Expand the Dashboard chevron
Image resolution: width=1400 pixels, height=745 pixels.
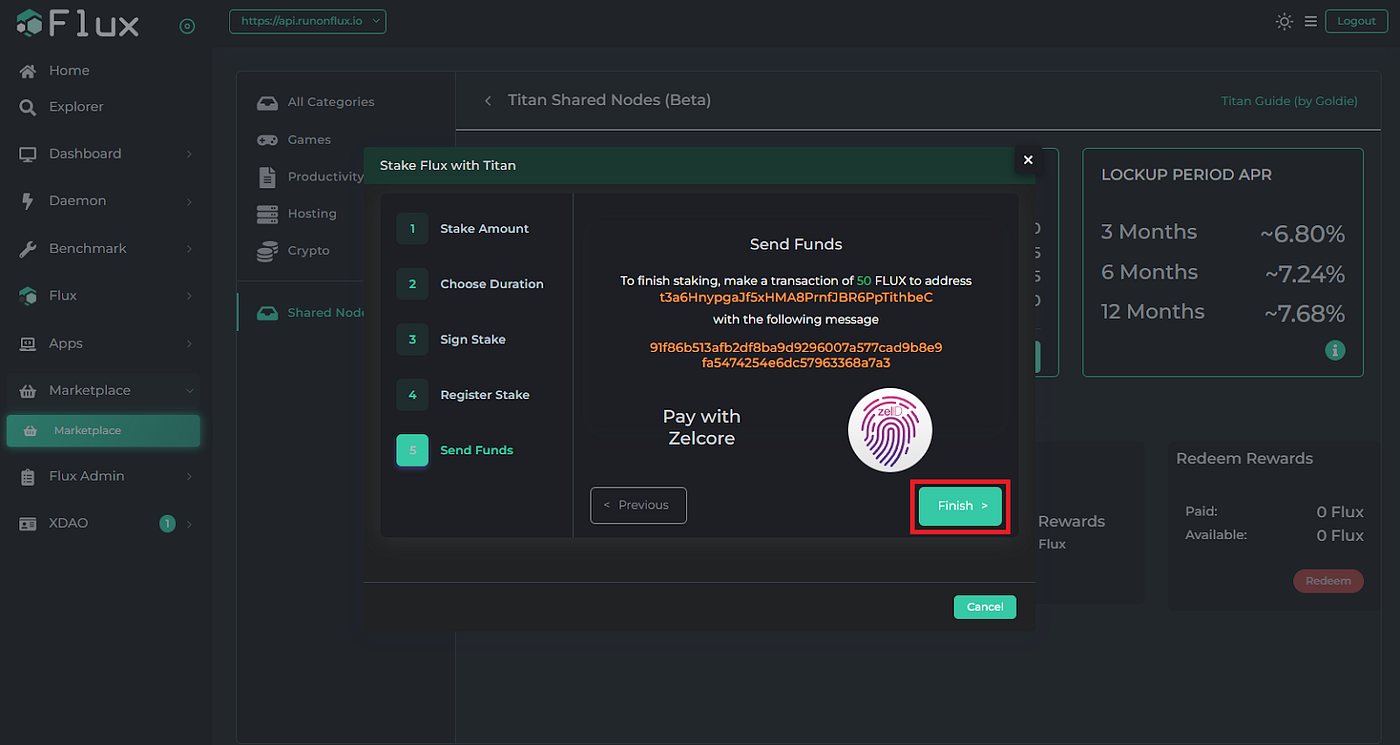[189, 154]
